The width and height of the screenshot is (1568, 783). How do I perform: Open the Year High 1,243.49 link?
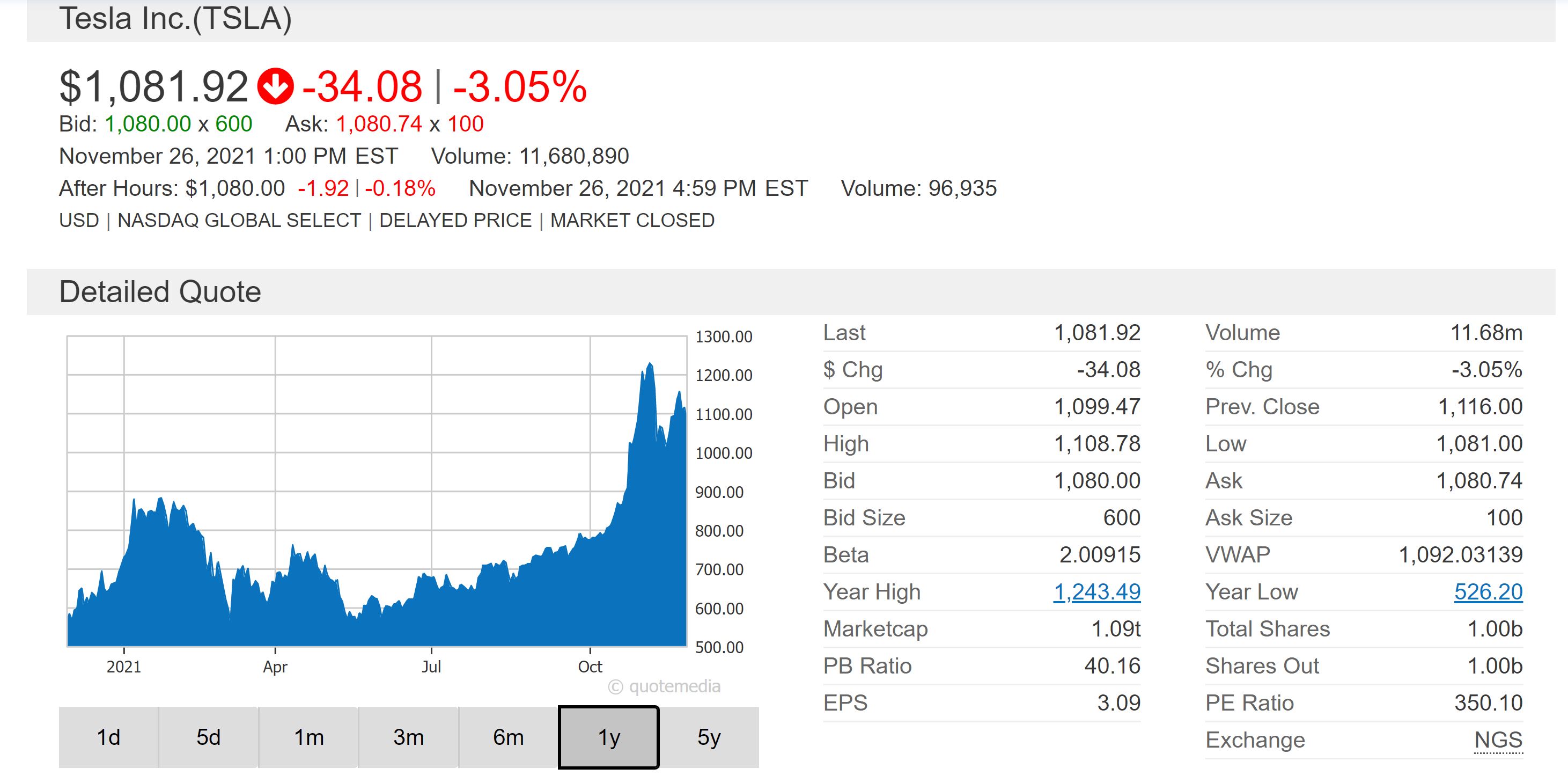(x=1097, y=592)
